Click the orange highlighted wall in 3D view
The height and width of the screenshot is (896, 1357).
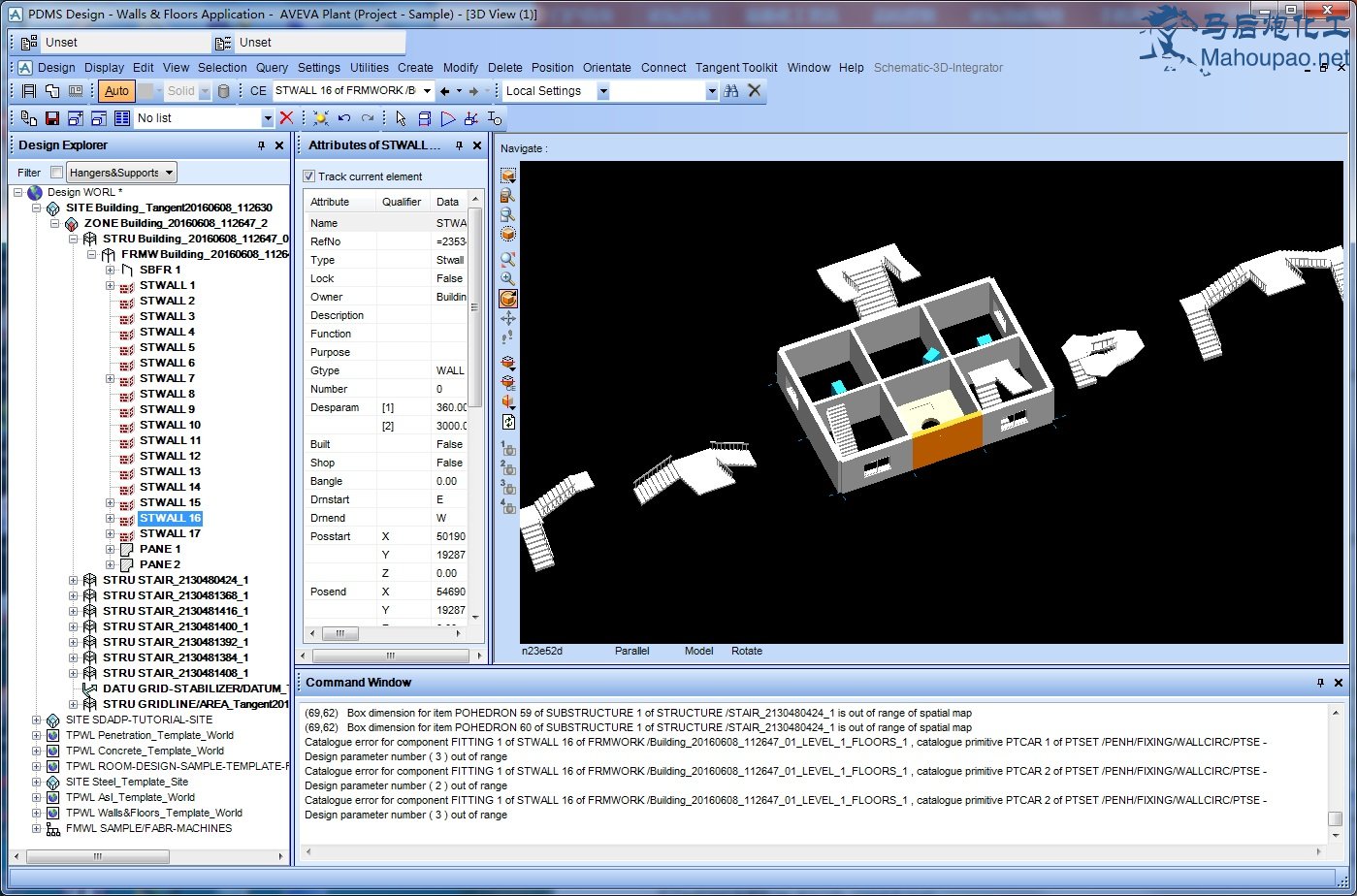click(947, 439)
